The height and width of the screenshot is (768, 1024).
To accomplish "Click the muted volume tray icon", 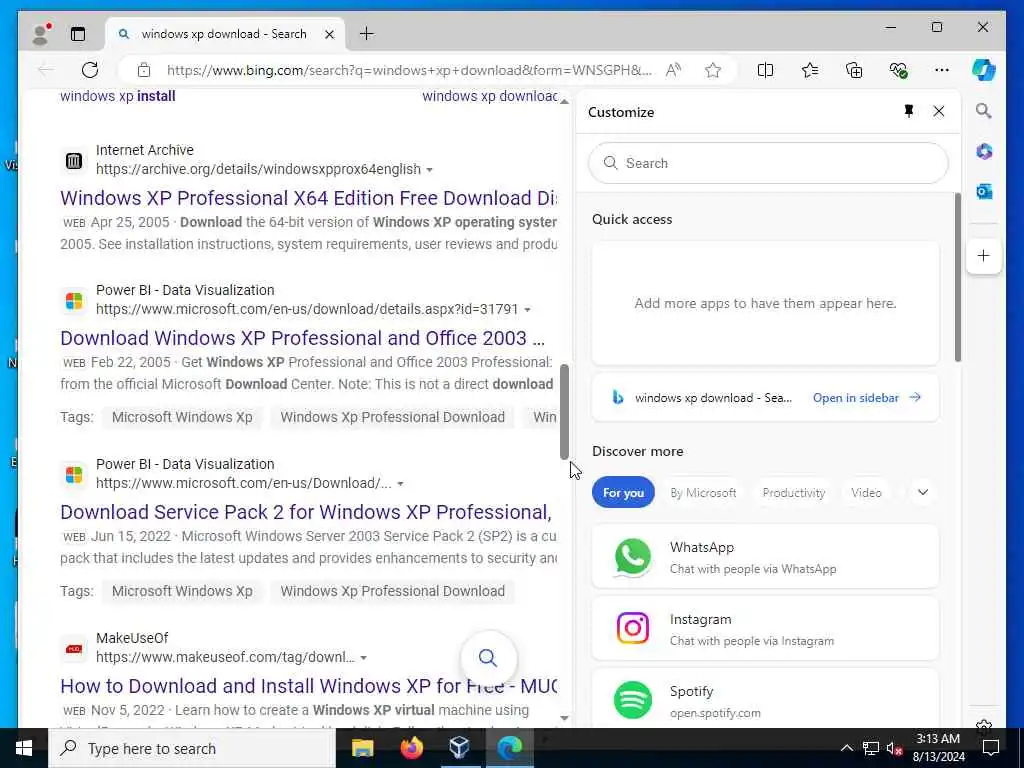I will coord(894,748).
